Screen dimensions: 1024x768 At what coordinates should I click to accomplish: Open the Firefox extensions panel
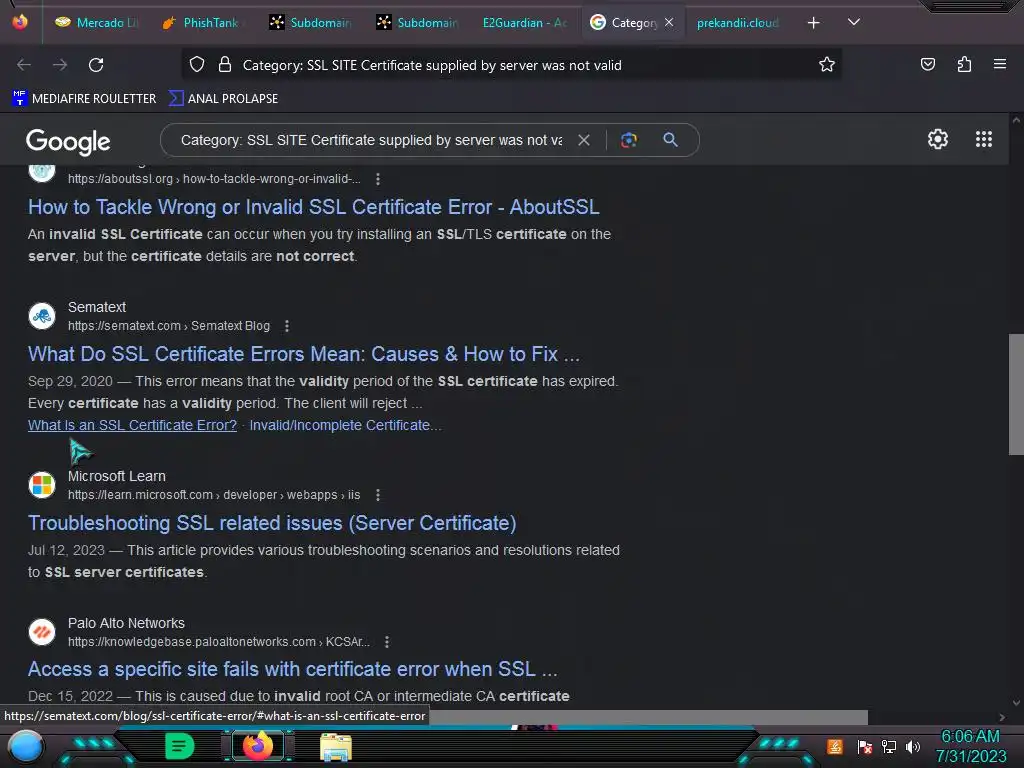(x=964, y=64)
